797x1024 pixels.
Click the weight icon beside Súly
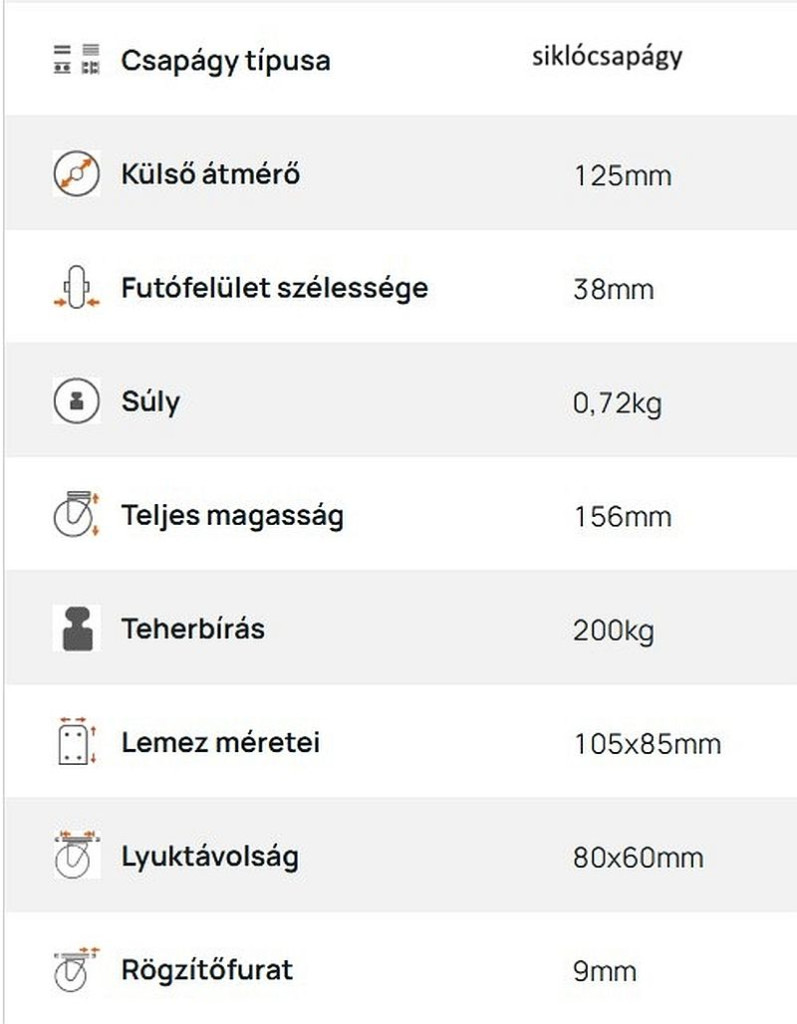click(x=77, y=402)
